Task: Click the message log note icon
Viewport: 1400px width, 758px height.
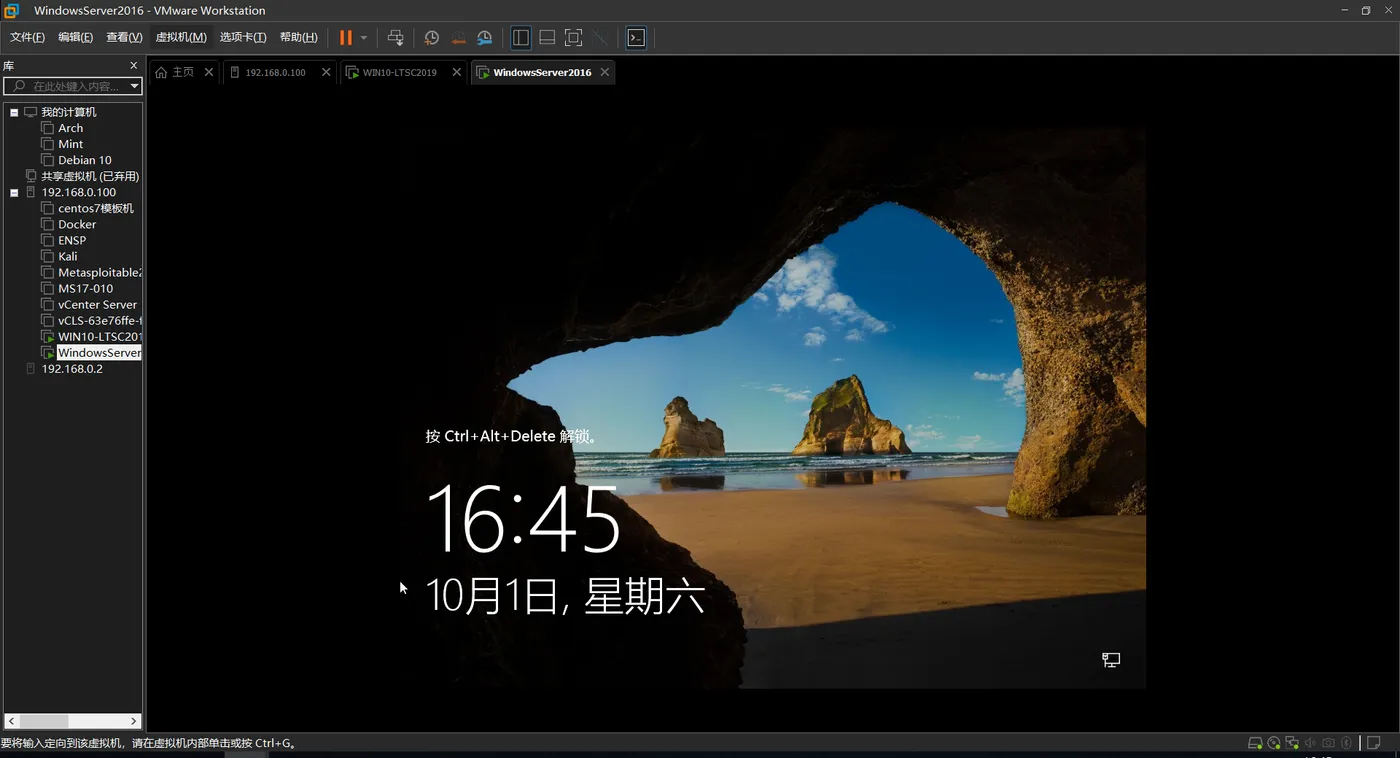Action: (1374, 743)
